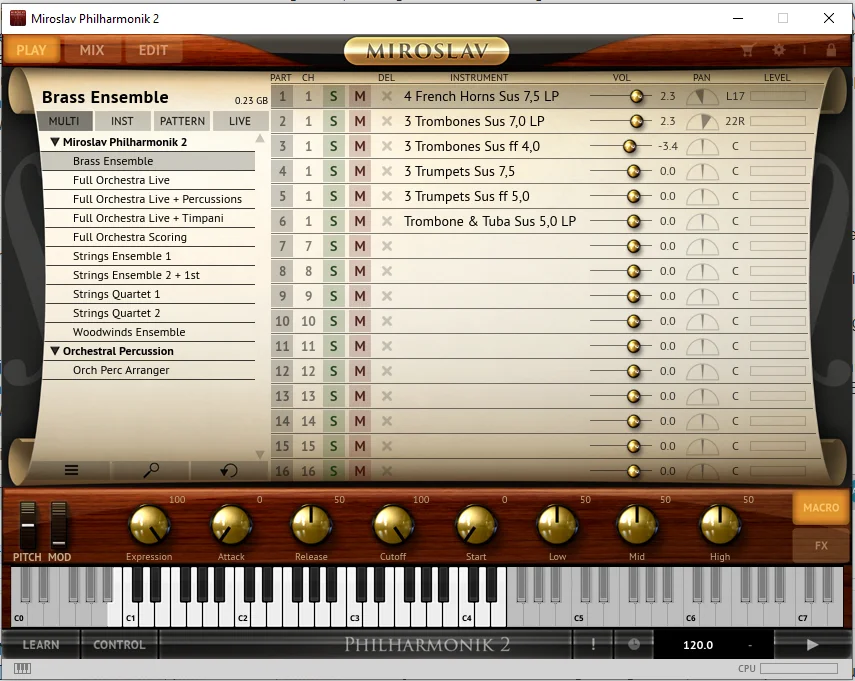Click the LEARN button
The width and height of the screenshot is (855, 681).
pyautogui.click(x=41, y=644)
